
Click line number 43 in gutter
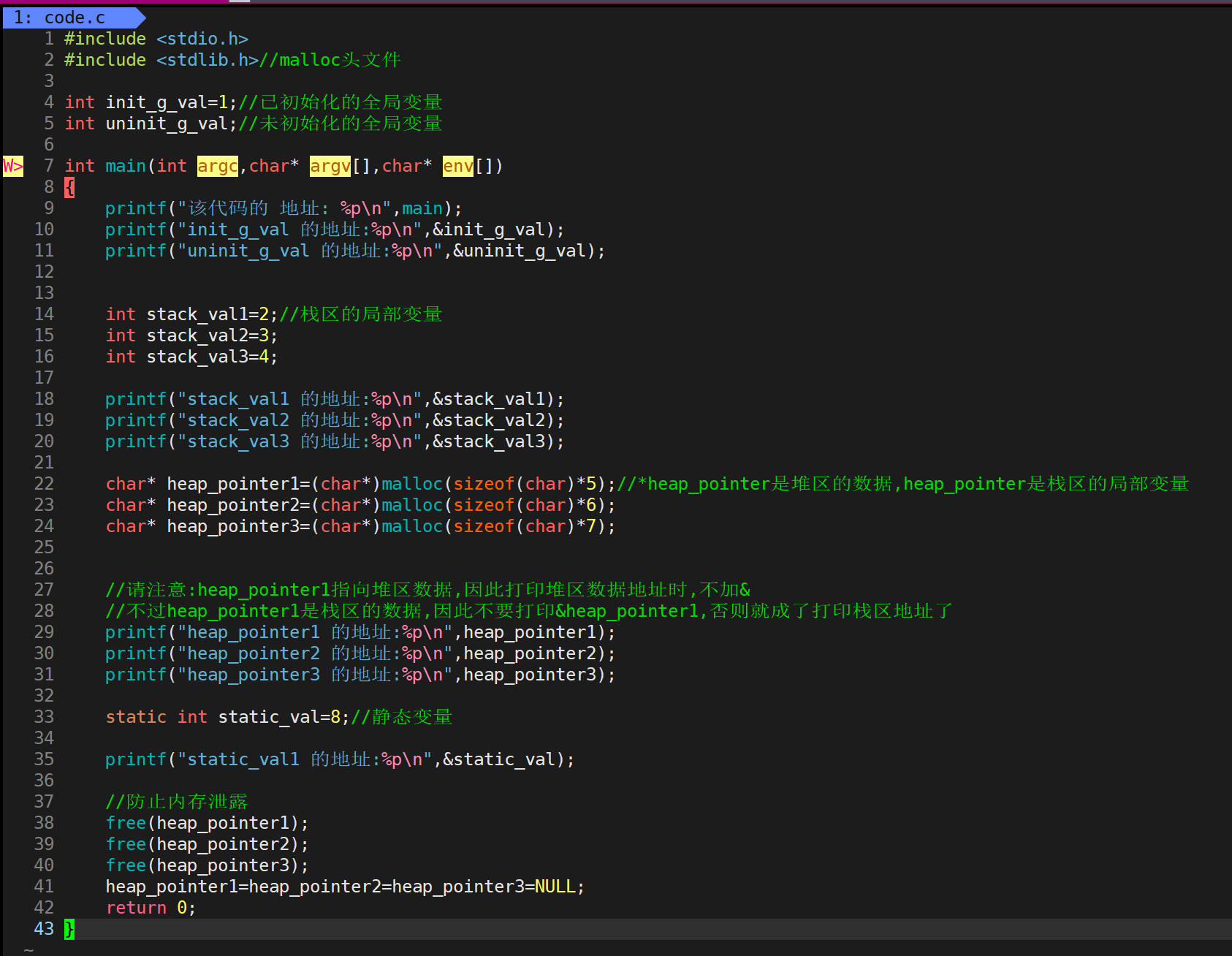(x=44, y=929)
